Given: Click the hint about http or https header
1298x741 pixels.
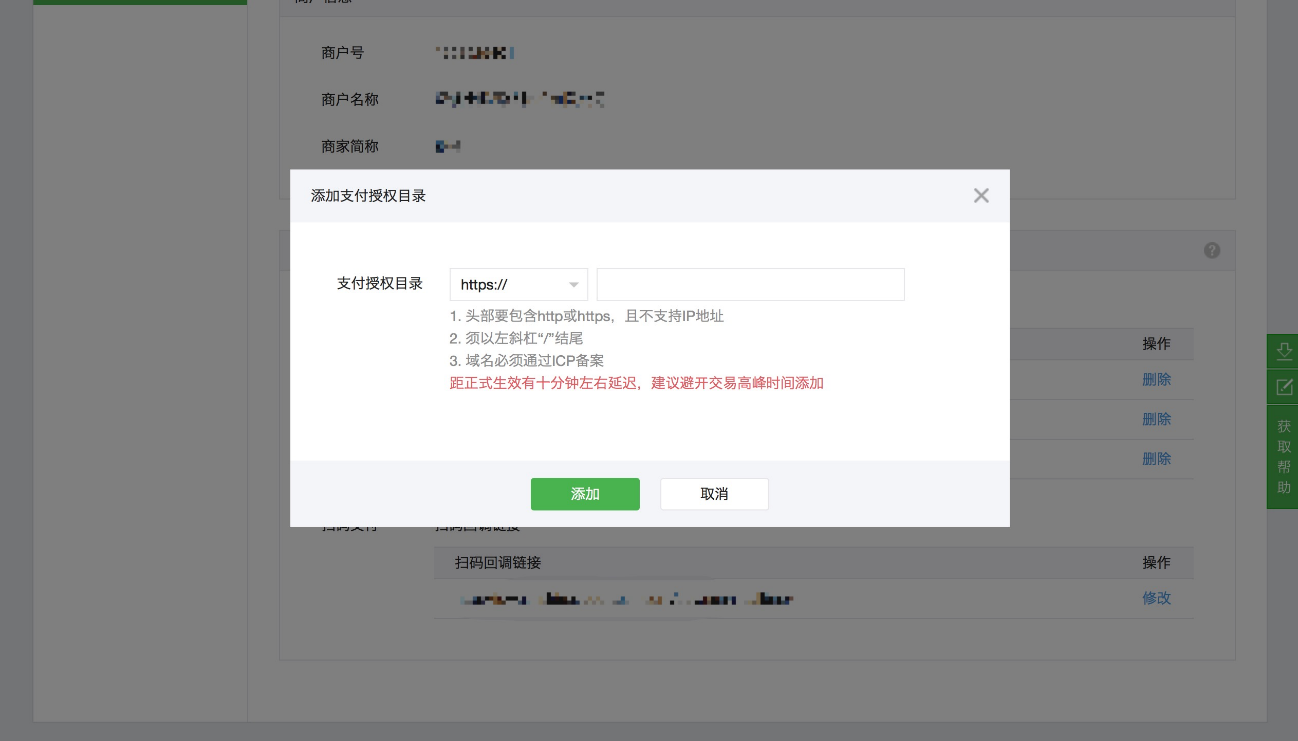Looking at the screenshot, I should tap(587, 316).
